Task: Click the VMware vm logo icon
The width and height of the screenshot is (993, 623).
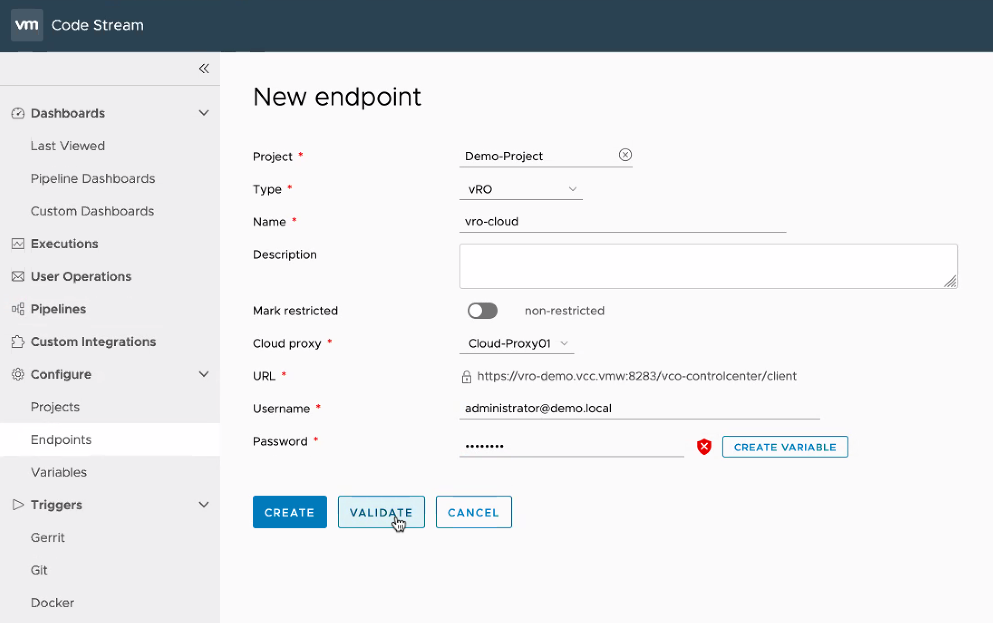Action: (27, 25)
